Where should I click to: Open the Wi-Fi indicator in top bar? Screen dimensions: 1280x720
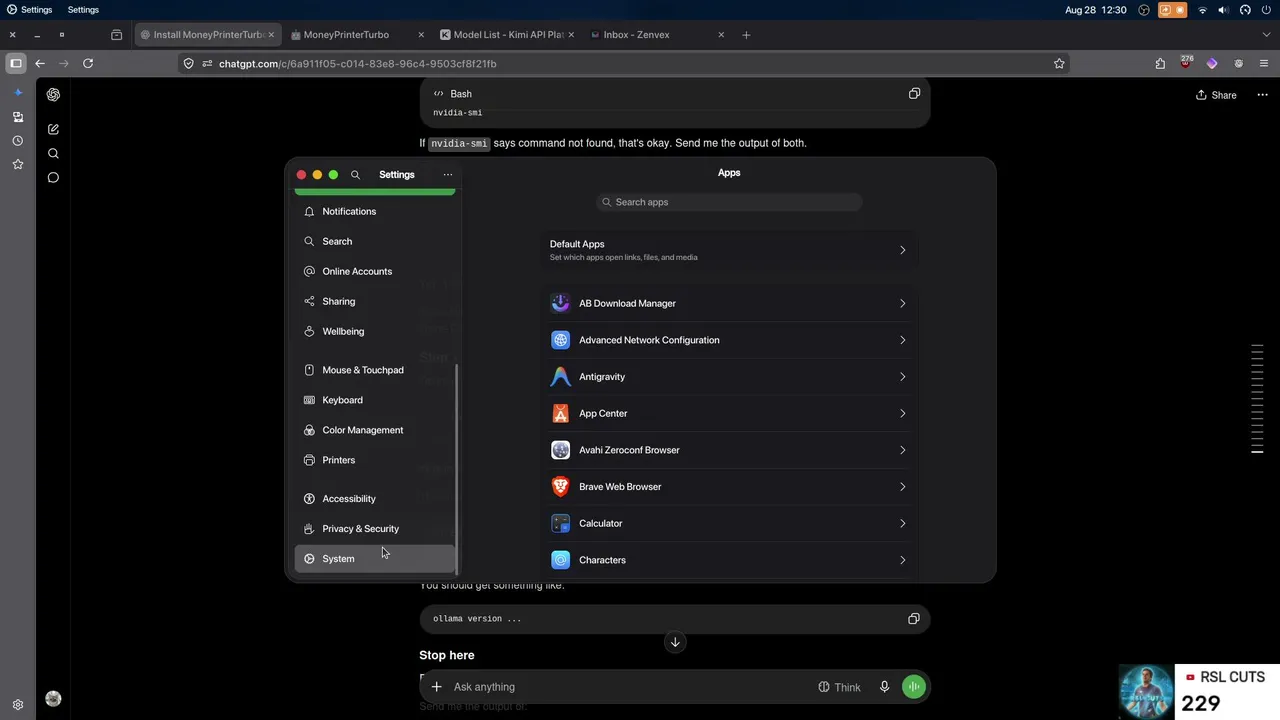pos(1203,10)
